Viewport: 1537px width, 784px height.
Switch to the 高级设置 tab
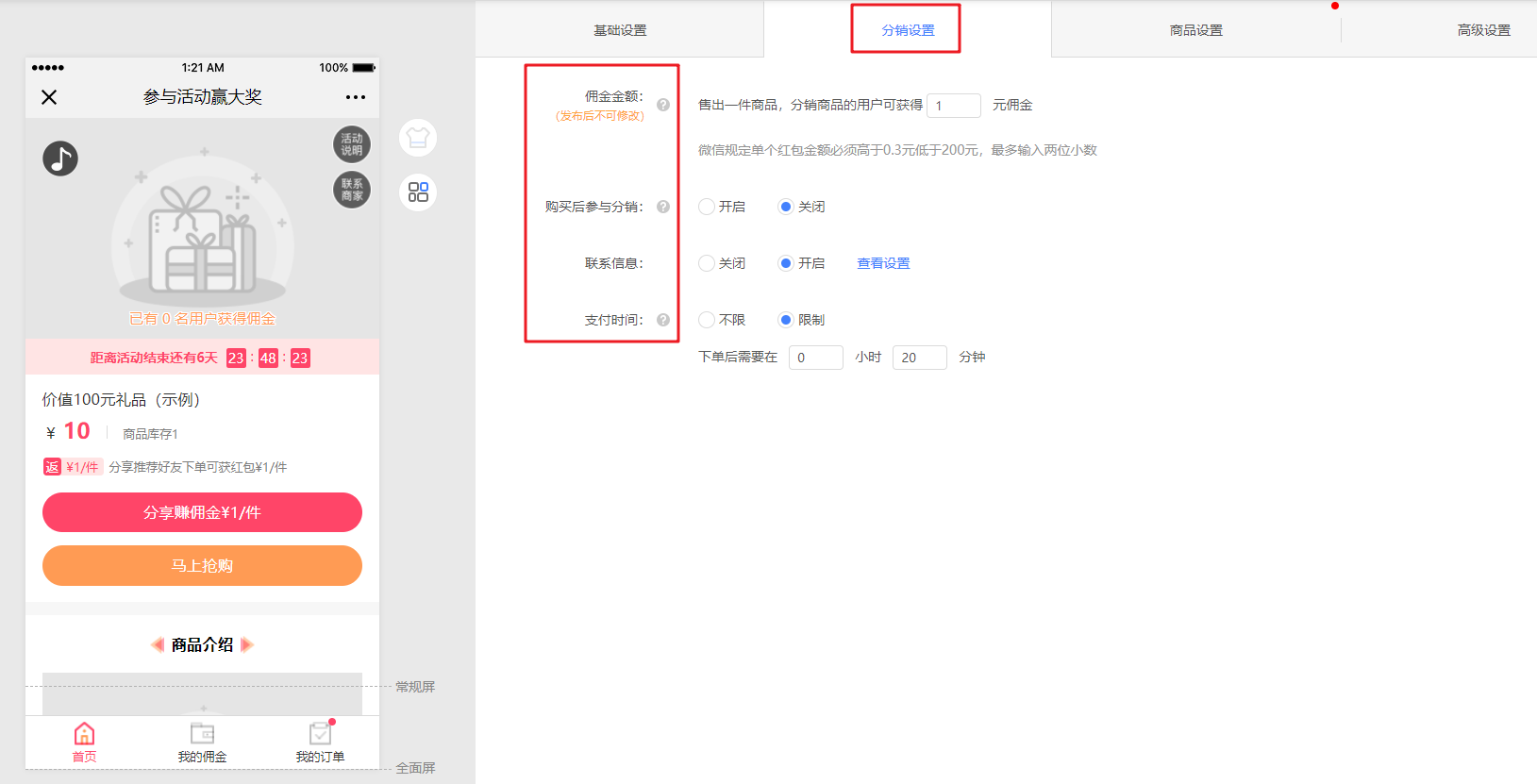pos(1483,30)
